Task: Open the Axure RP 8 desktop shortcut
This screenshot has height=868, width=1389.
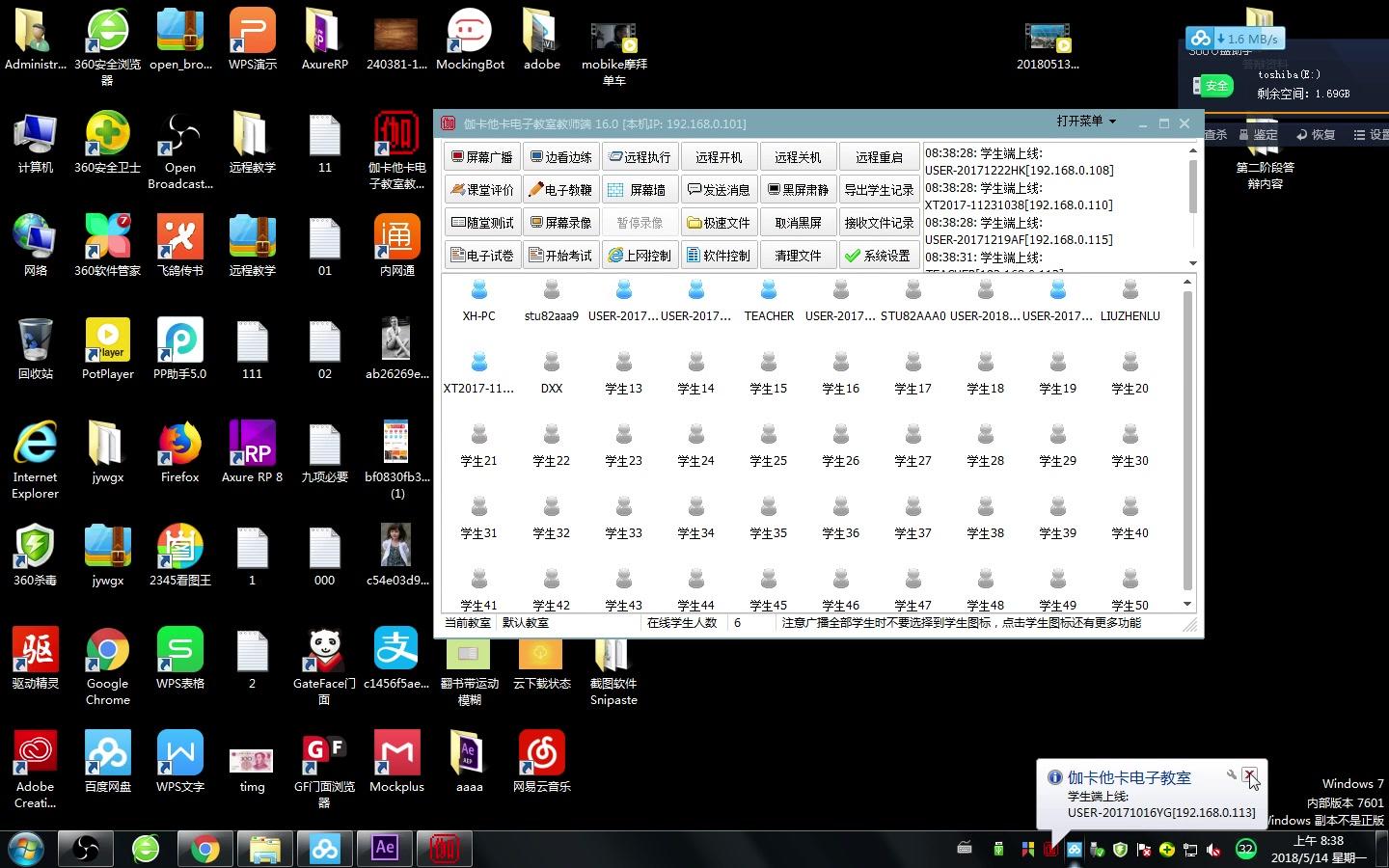Action: point(253,452)
